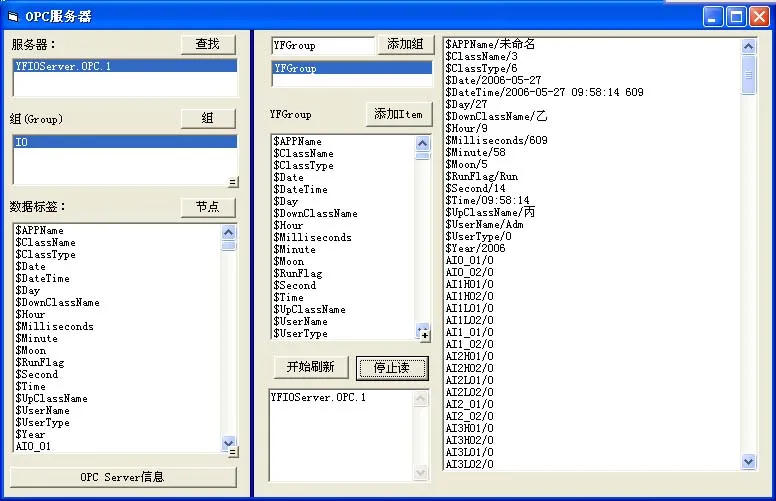Select YFGroup in added groups list

tap(352, 68)
